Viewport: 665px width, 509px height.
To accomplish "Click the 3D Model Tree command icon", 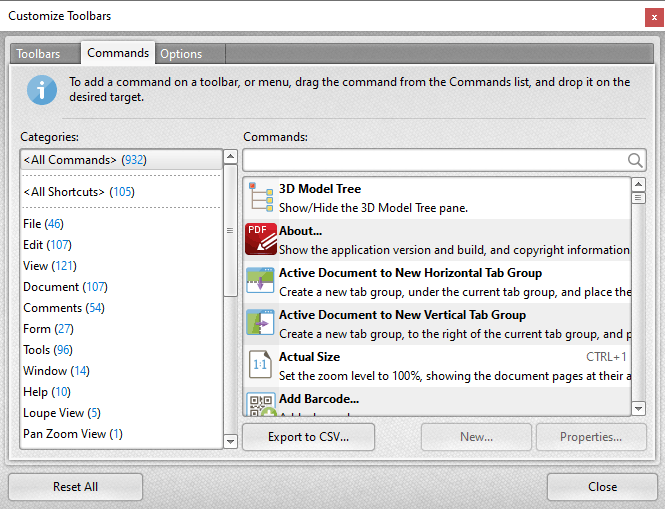I will pos(261,197).
